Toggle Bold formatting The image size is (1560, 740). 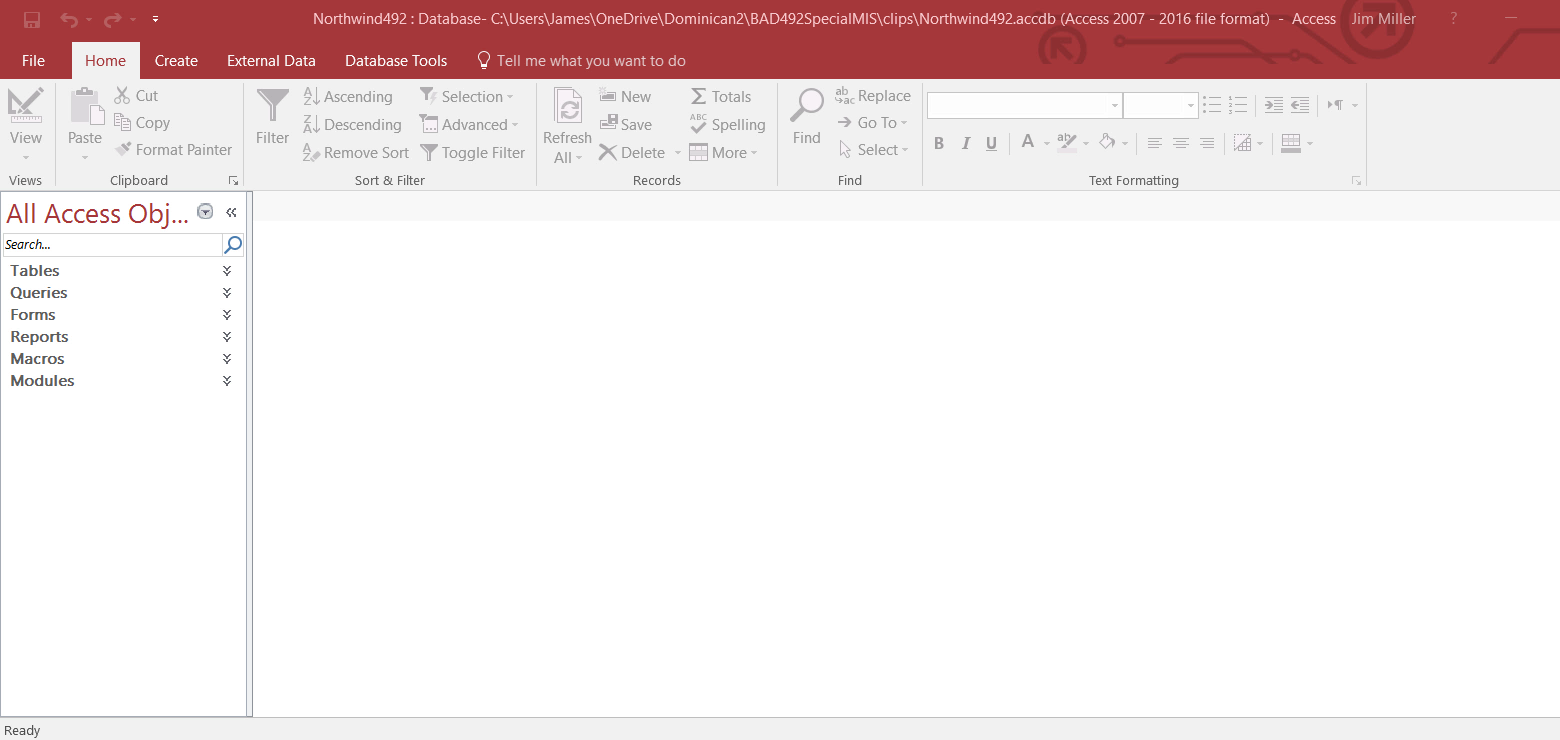click(x=939, y=144)
